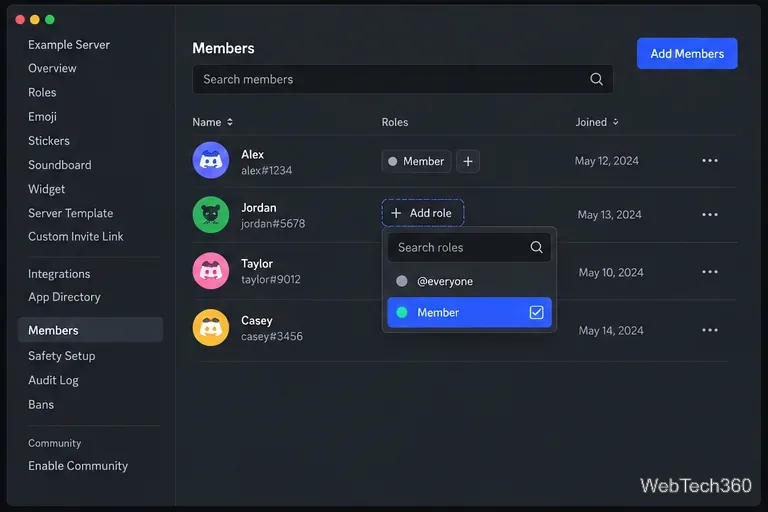Screen dimensions: 768x512
Task: Open Taylor's pink avatar
Action: pos(211,271)
